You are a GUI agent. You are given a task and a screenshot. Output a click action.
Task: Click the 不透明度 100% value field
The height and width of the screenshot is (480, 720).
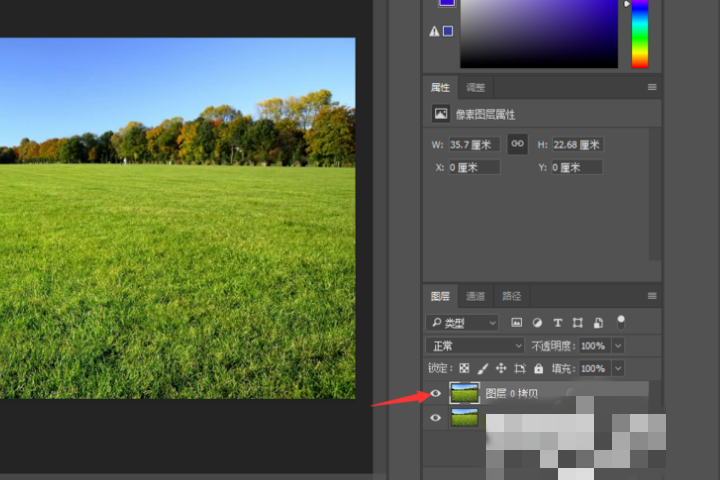(594, 345)
